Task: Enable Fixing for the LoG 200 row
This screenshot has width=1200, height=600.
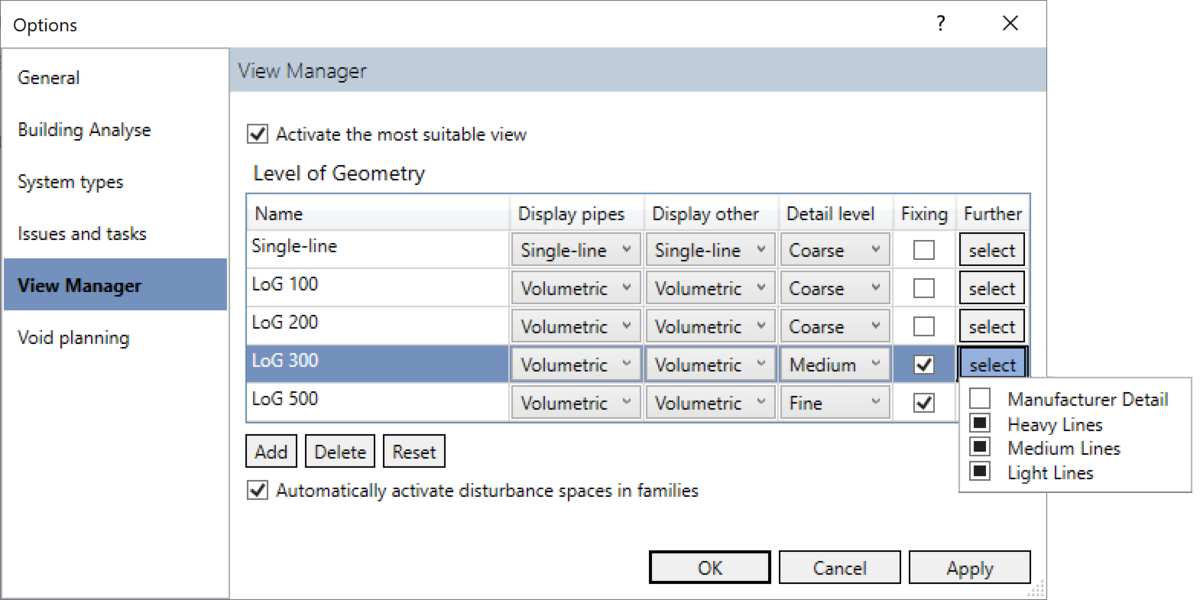Action: click(923, 325)
